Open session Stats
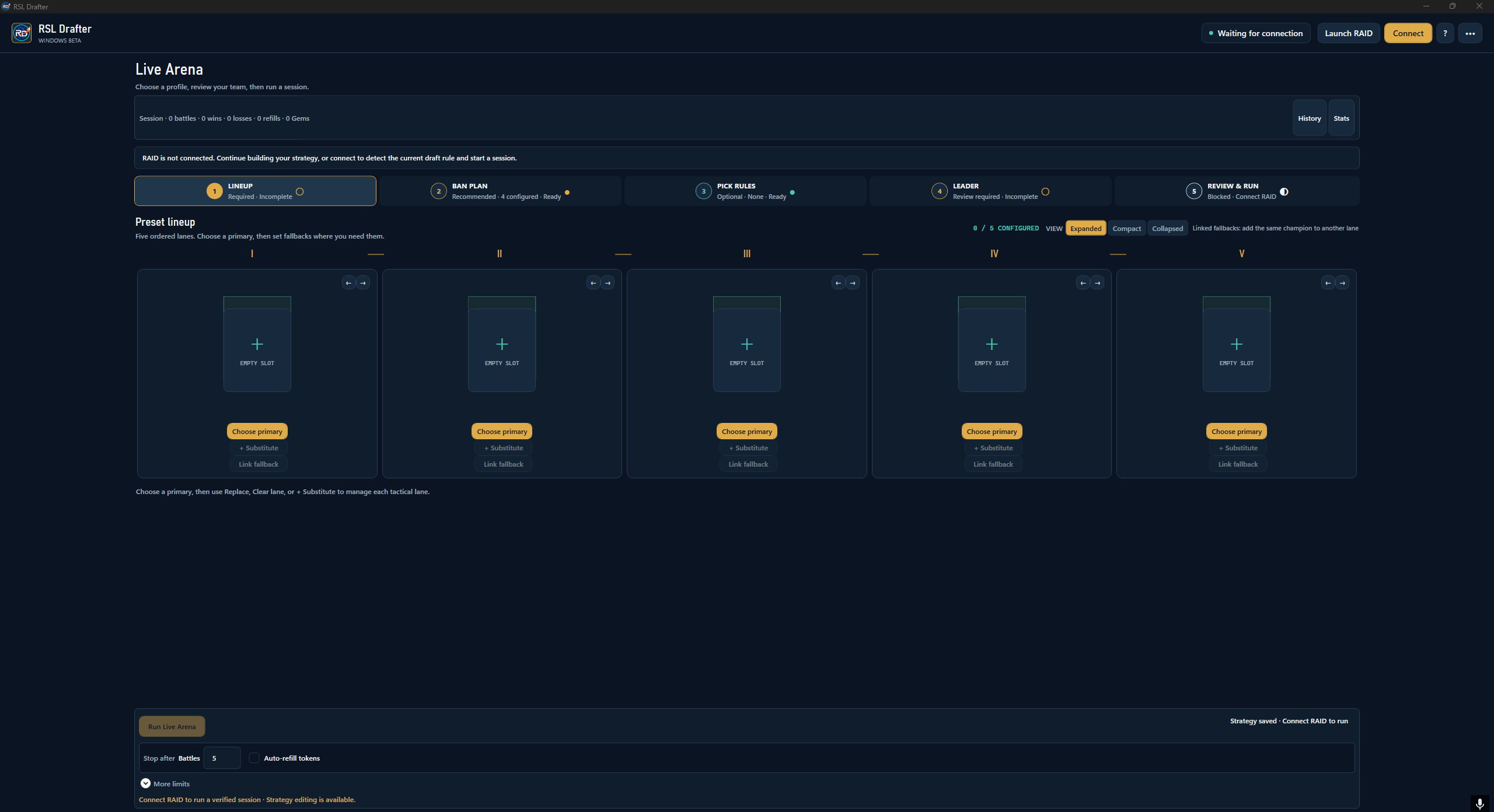The width and height of the screenshot is (1494, 812). [x=1342, y=118]
